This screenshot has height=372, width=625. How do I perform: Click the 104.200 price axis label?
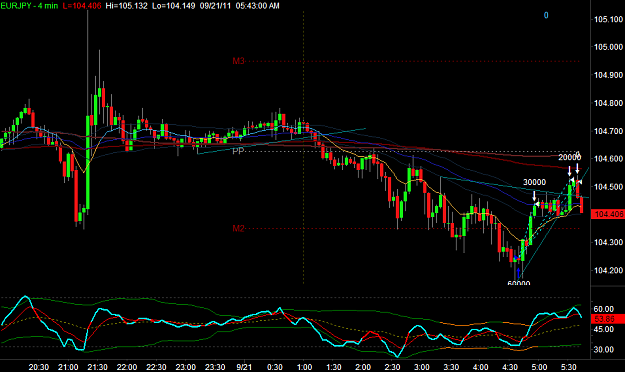pos(609,270)
